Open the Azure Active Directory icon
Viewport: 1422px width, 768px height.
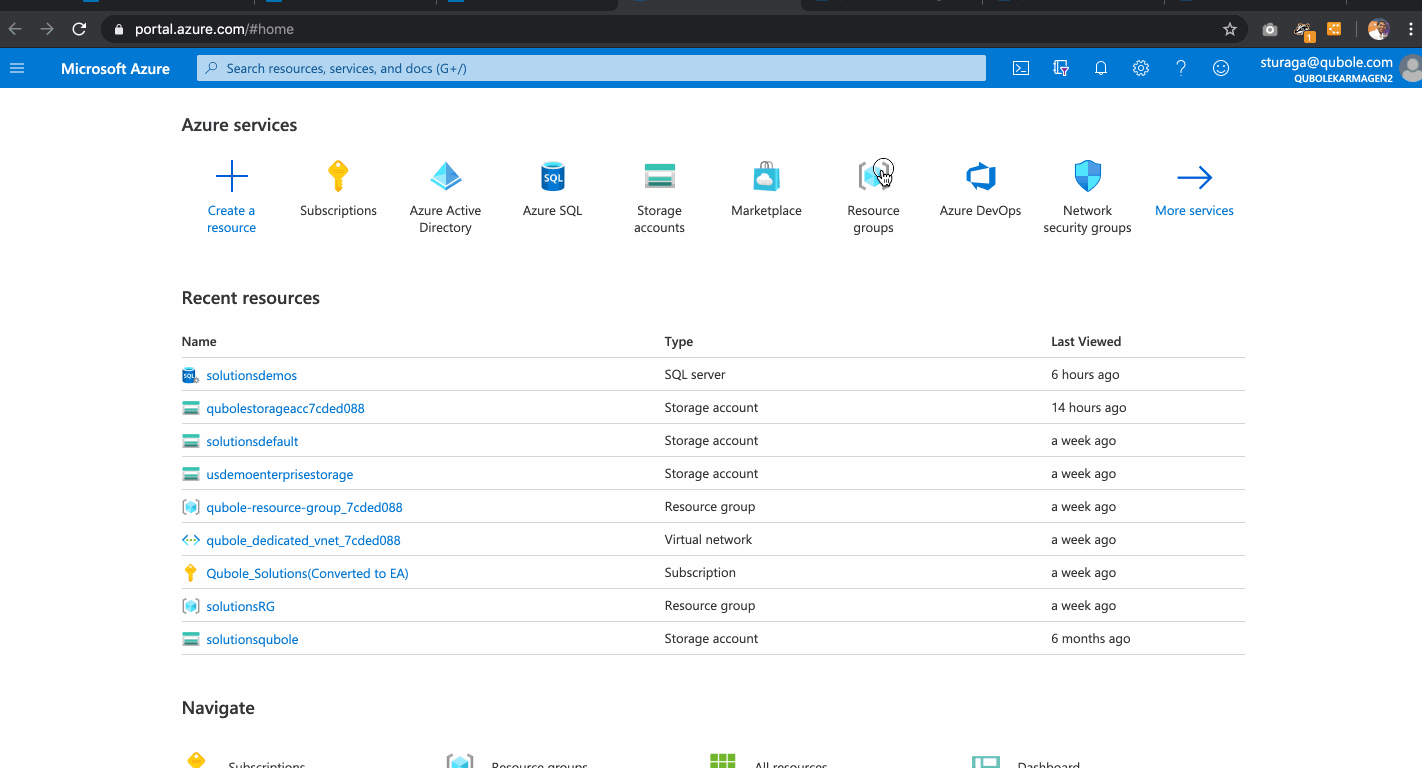pos(446,177)
